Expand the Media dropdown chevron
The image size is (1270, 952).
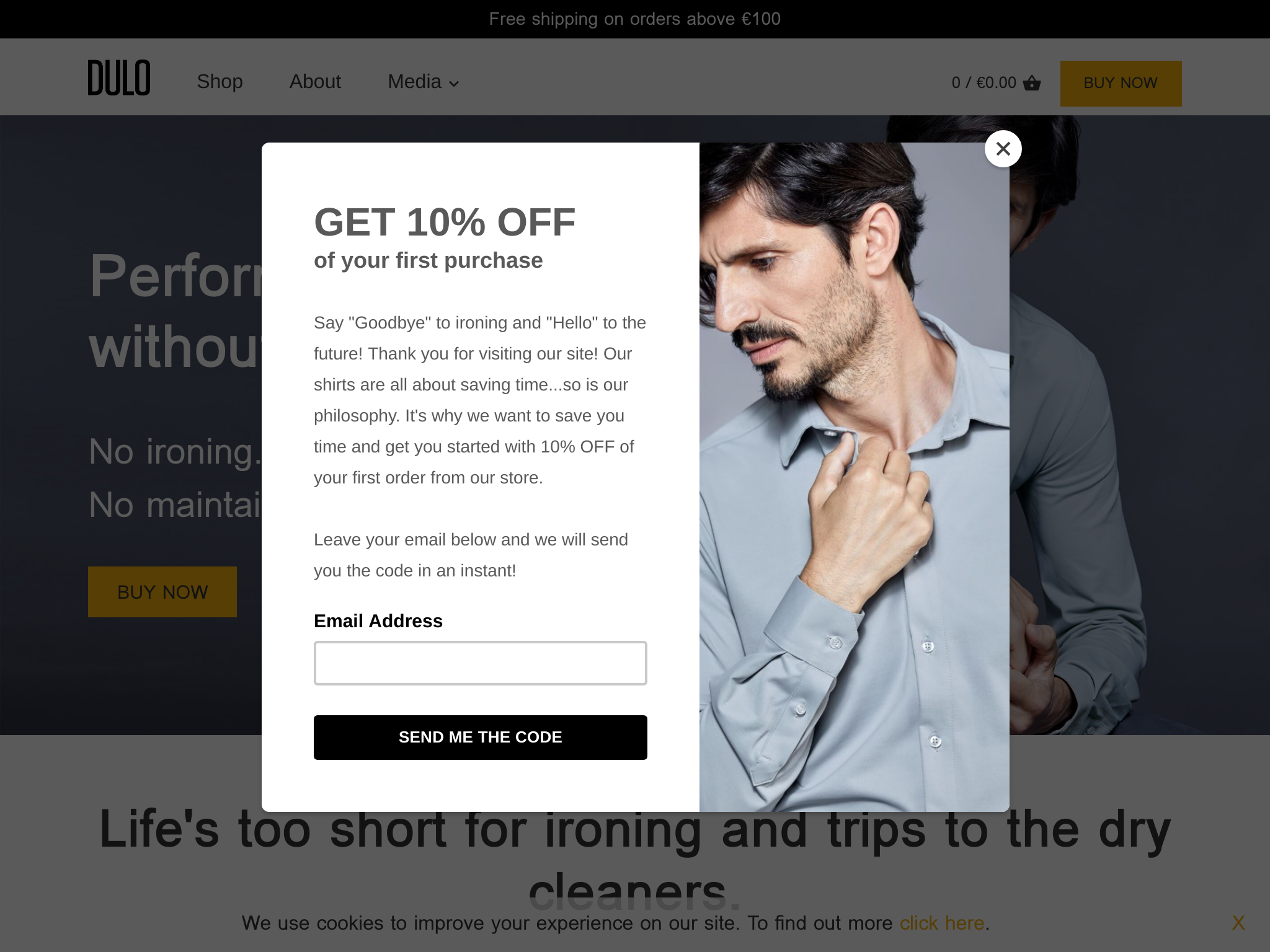(454, 84)
